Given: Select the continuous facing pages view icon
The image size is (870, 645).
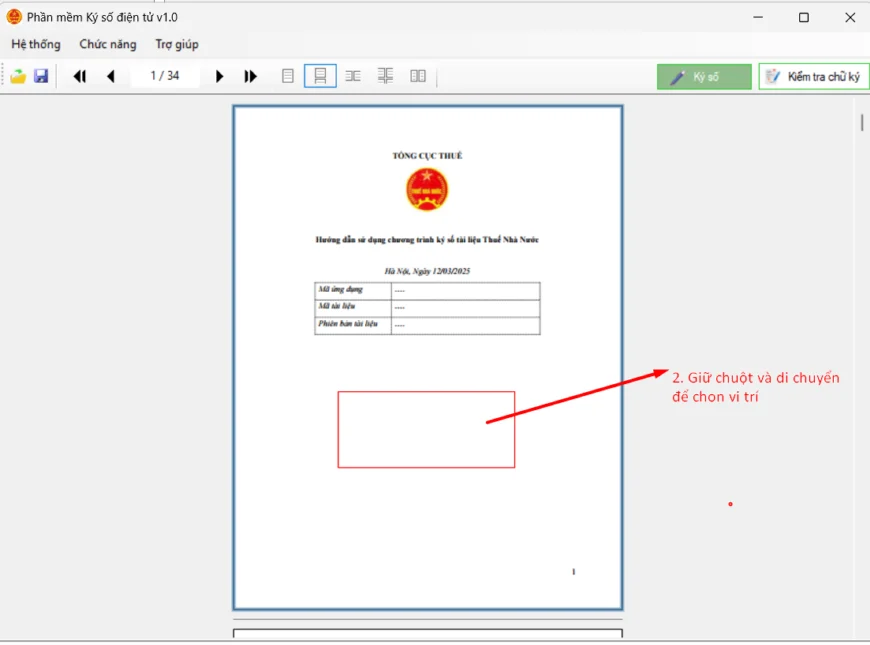Looking at the screenshot, I should tap(385, 76).
